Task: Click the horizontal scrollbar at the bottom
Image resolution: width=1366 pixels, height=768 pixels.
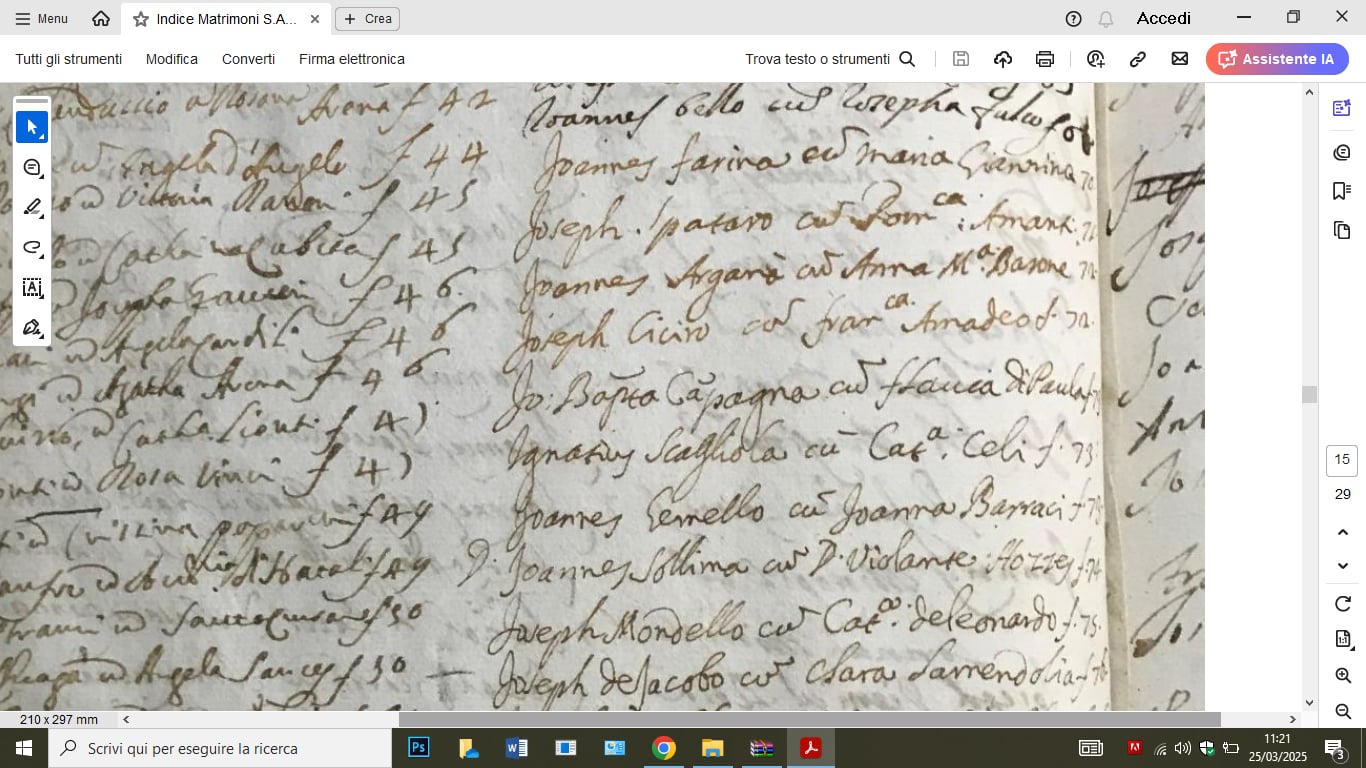Action: click(x=809, y=719)
